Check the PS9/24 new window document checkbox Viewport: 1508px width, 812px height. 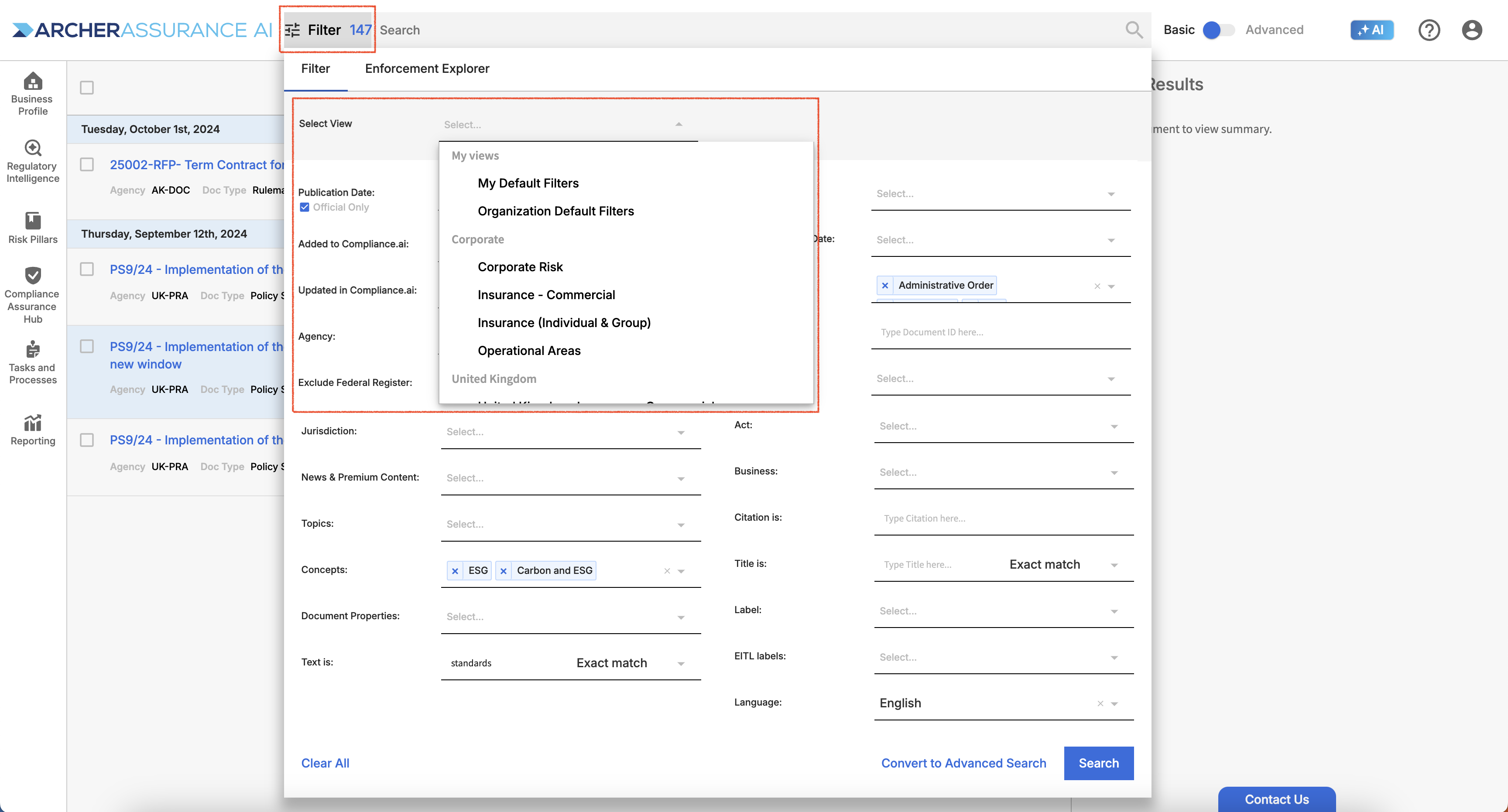pos(87,346)
